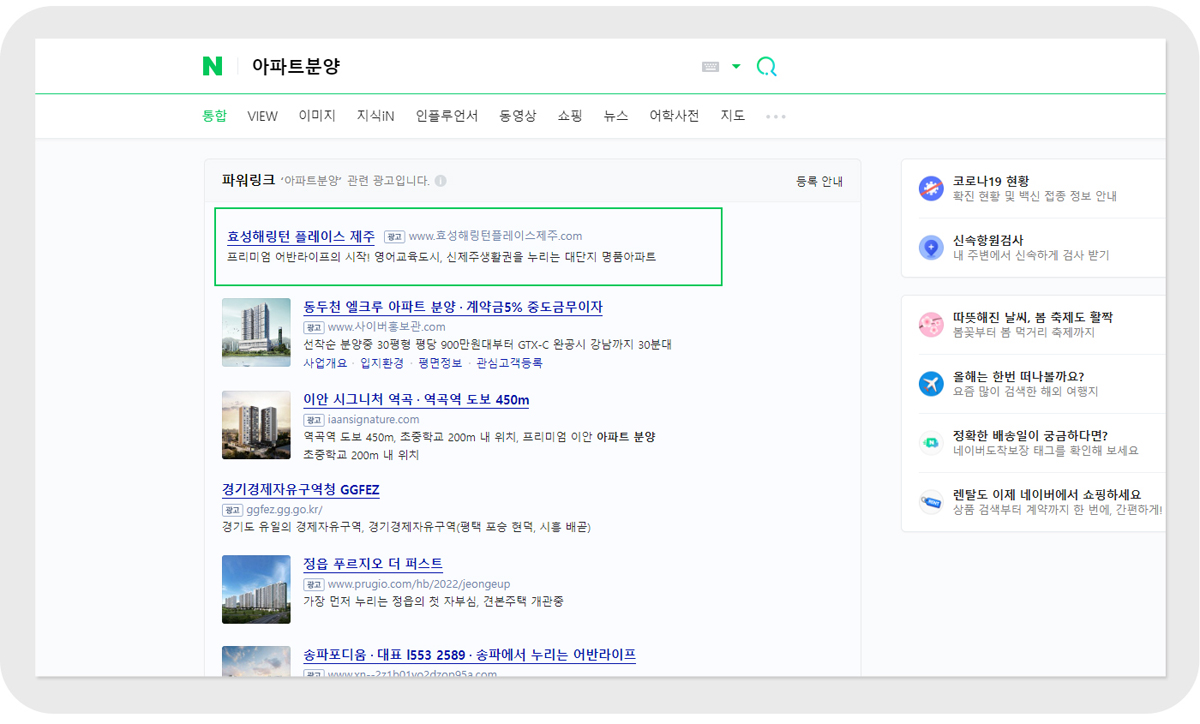Open 렌탈도 이제 네이버에서 쇼핑하세요 link
Image resolution: width=1200 pixels, height=724 pixels.
pos(1047,494)
